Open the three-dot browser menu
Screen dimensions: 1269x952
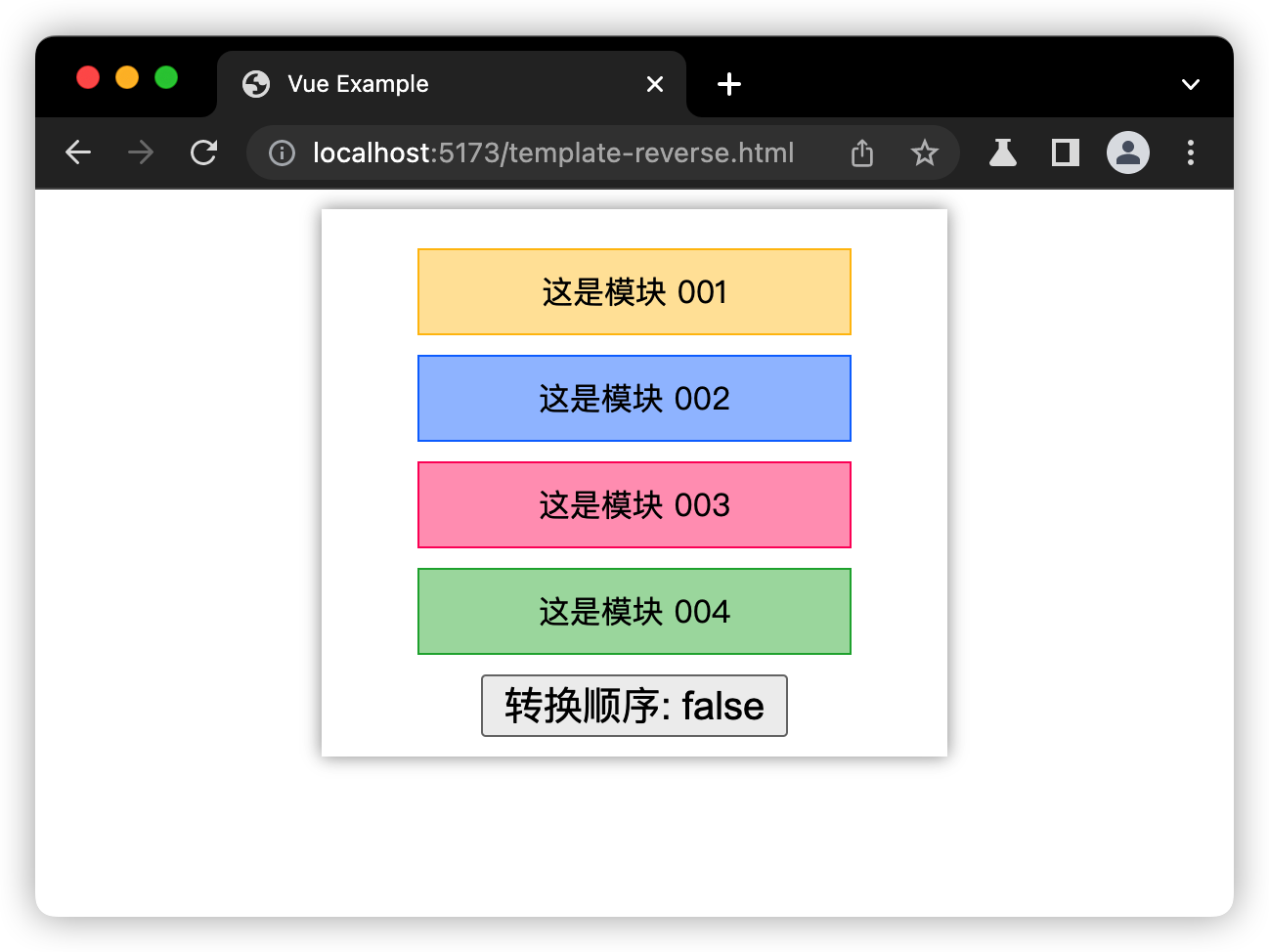coord(1191,152)
